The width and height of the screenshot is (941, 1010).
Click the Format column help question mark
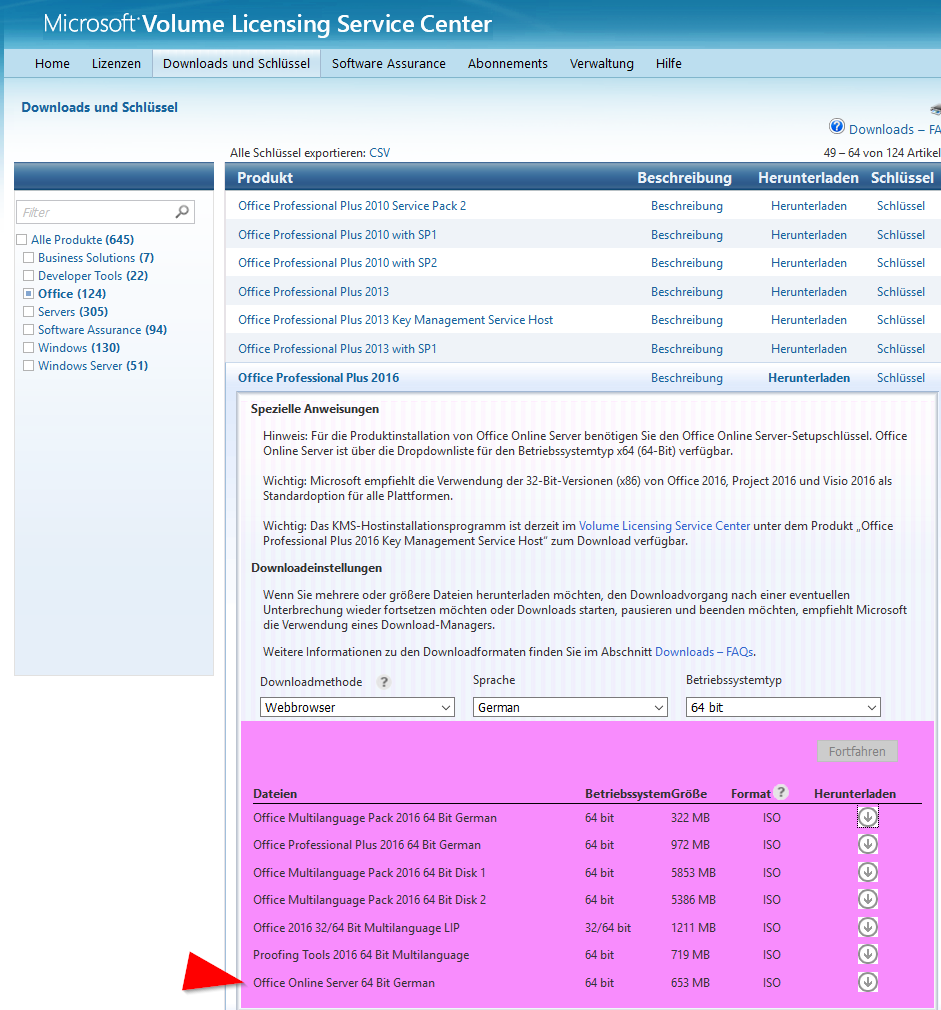781,792
